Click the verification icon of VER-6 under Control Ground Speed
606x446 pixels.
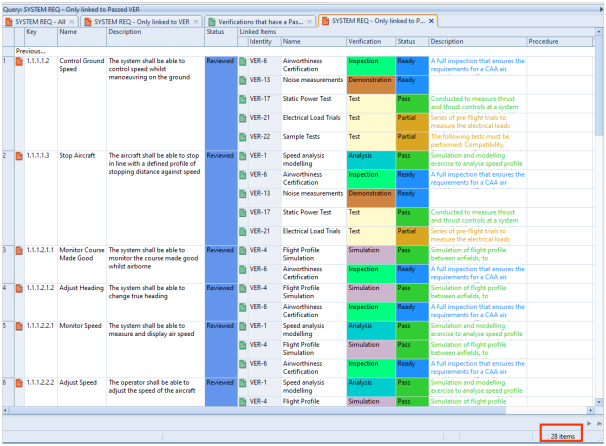coord(243,61)
